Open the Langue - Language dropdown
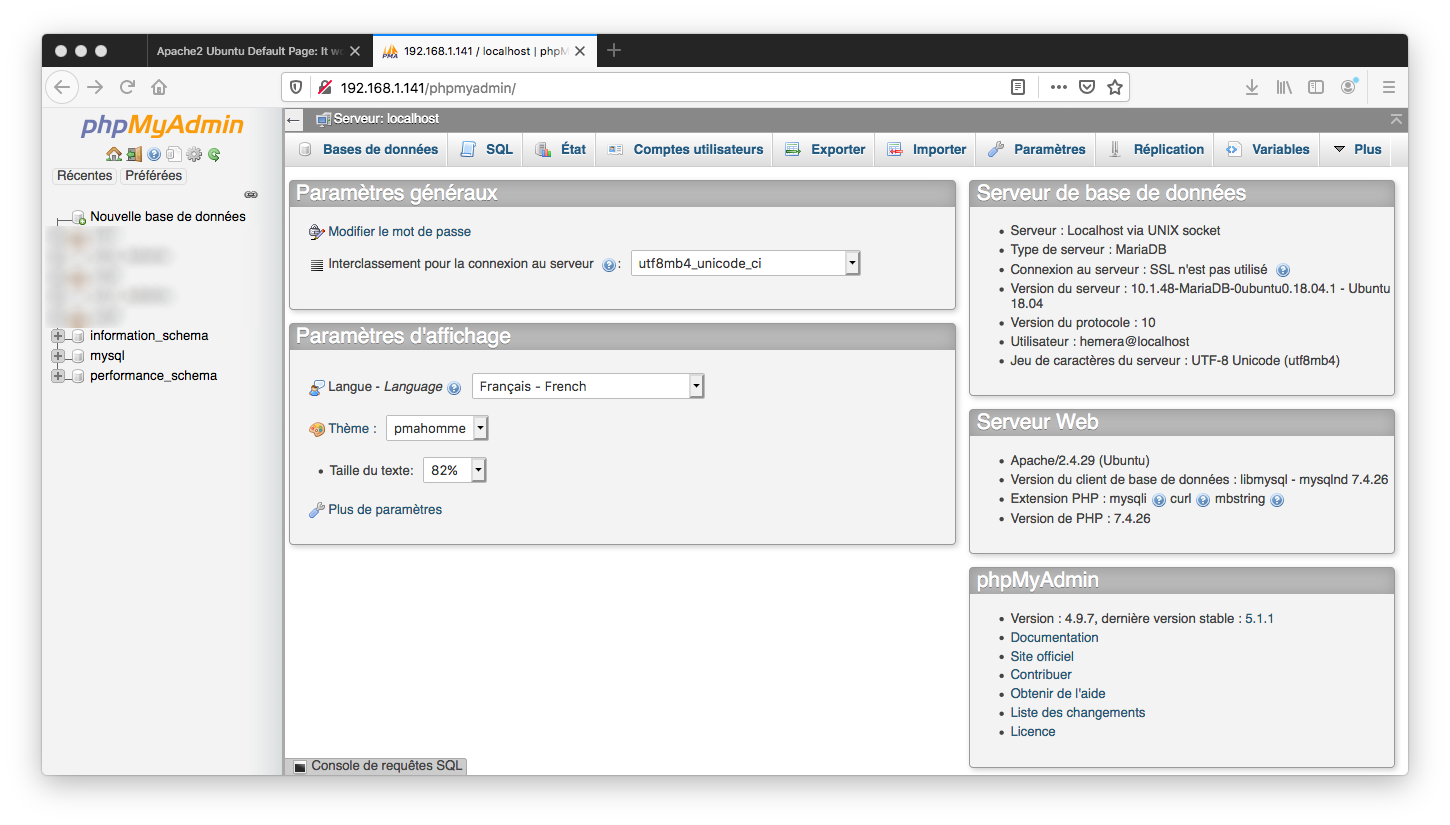1450x825 pixels. pyautogui.click(x=587, y=386)
